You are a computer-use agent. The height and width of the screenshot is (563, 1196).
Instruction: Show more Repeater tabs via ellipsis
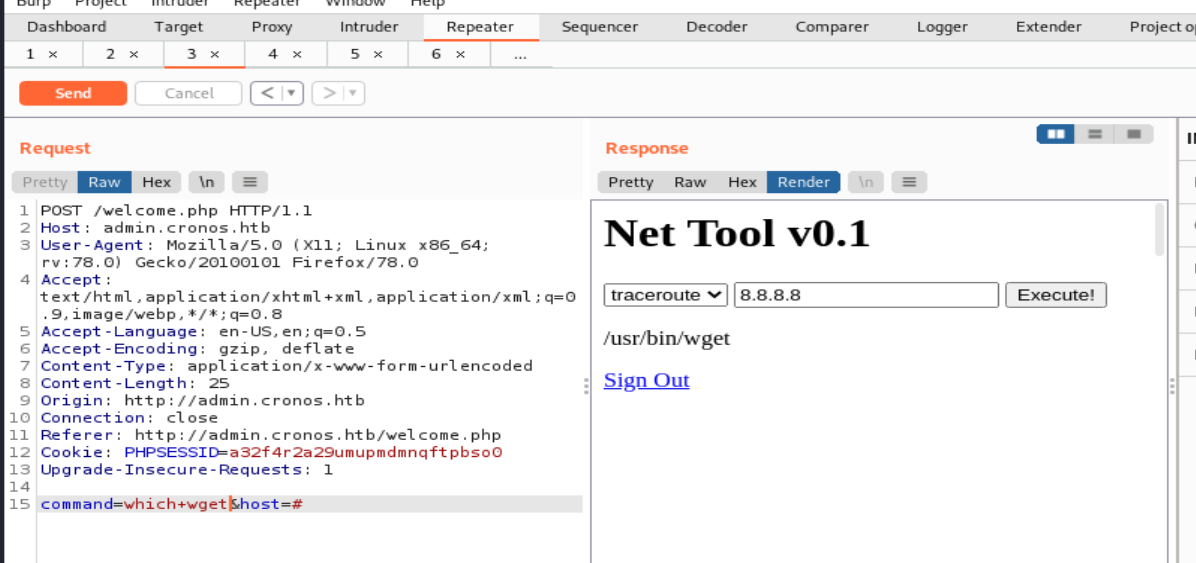(520, 54)
